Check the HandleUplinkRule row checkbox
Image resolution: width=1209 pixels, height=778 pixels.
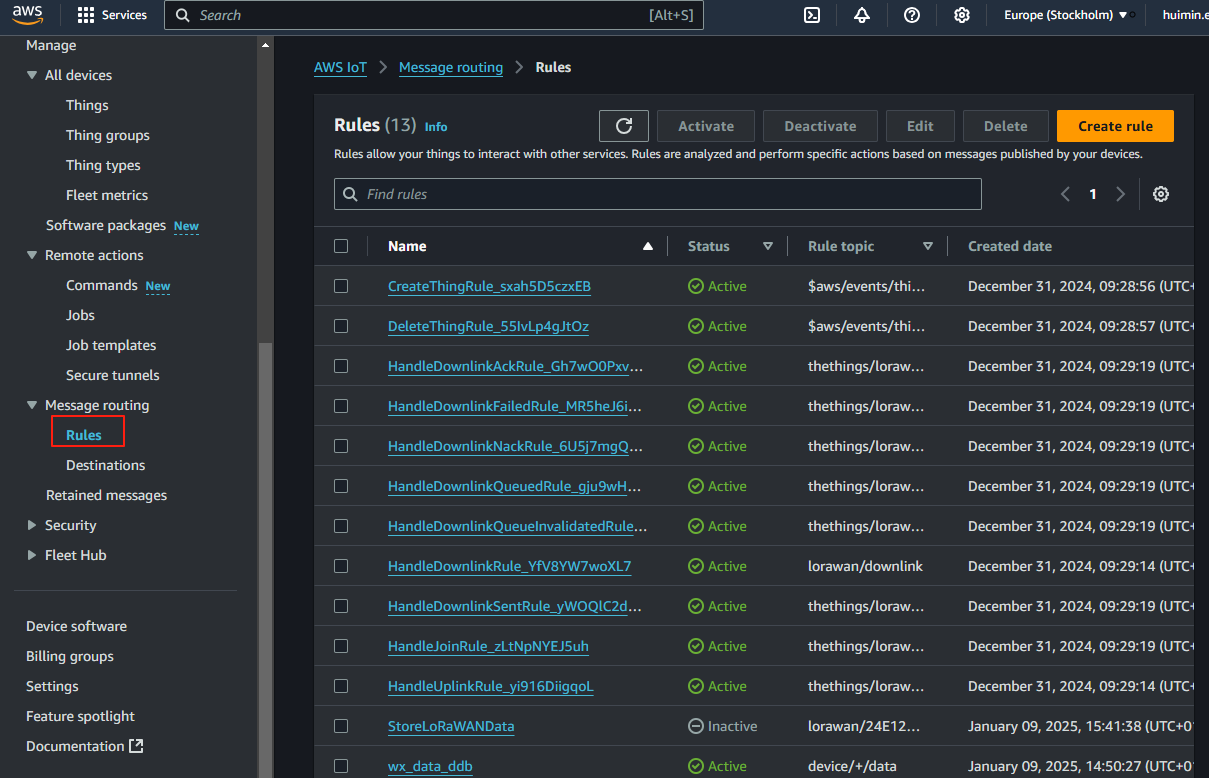click(x=341, y=686)
